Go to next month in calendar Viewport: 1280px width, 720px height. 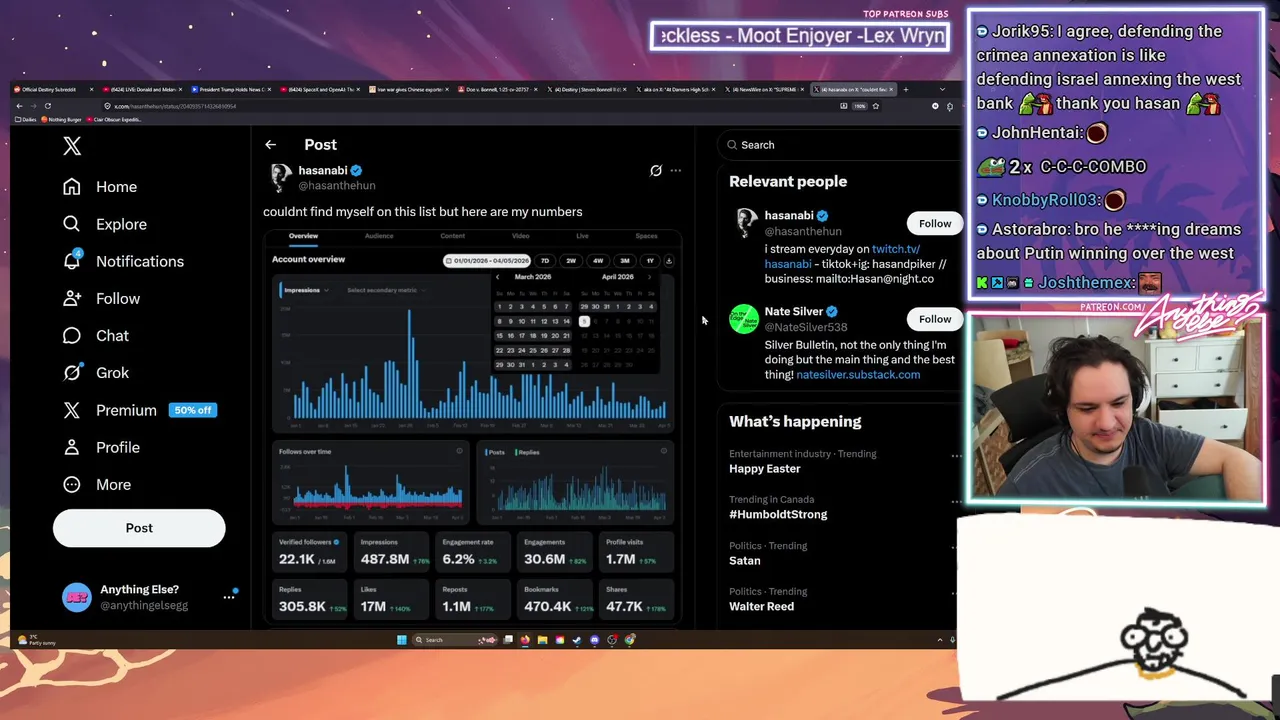650,277
